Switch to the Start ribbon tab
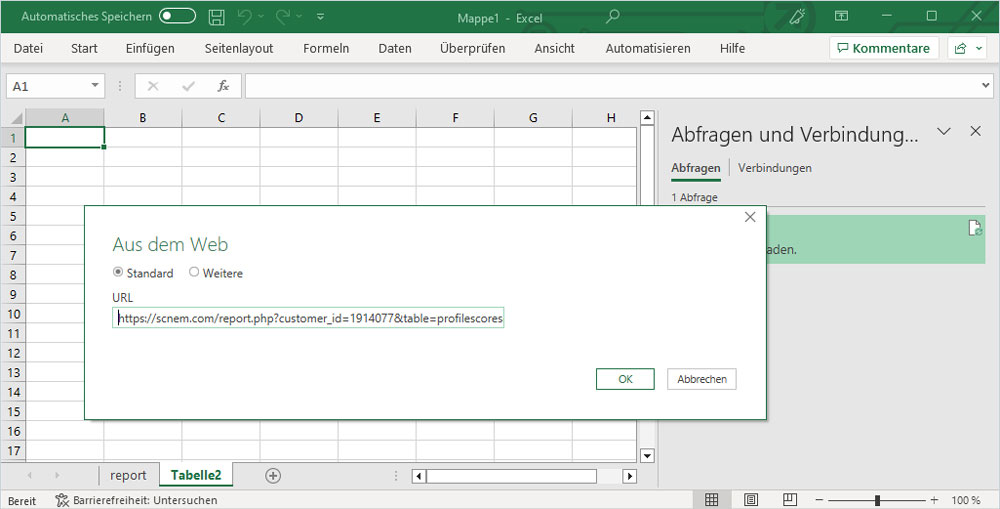The height and width of the screenshot is (509, 1000). pos(84,48)
